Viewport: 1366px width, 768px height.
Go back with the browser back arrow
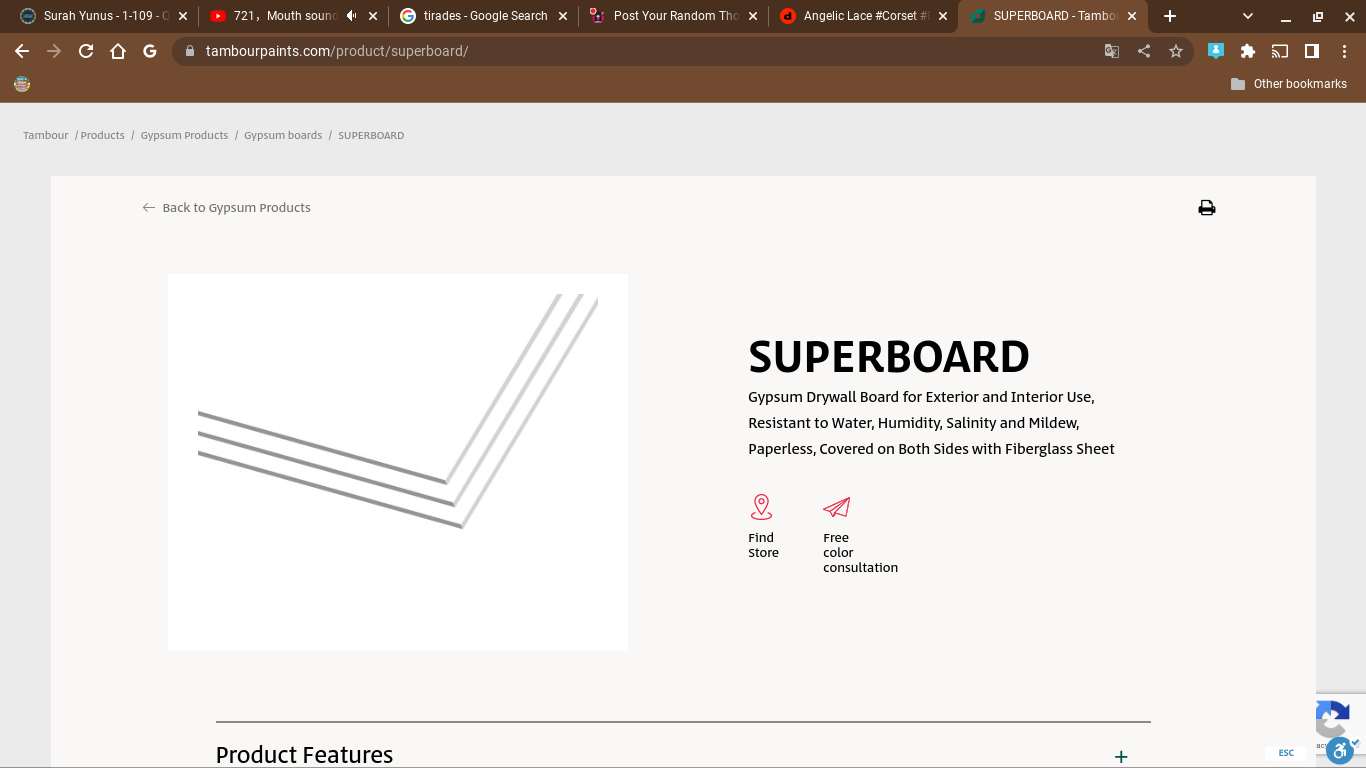point(22,51)
